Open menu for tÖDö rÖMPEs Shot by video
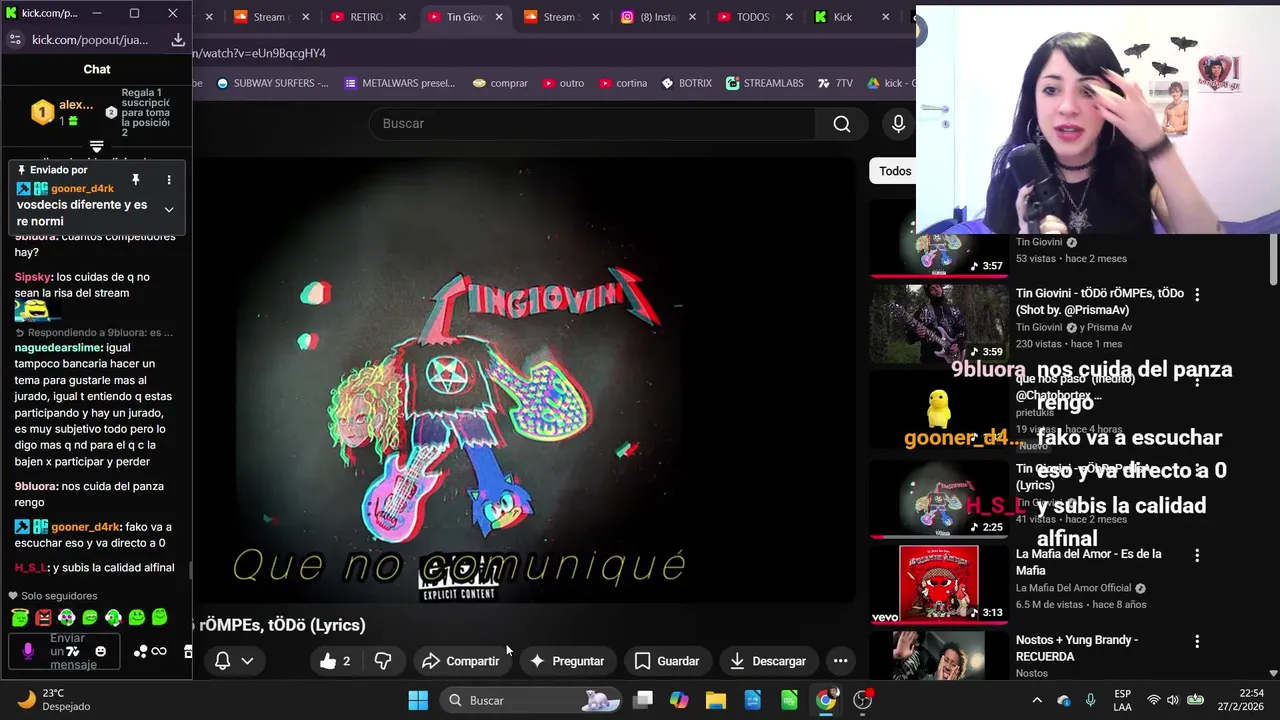The image size is (1280, 720). pyautogui.click(x=1197, y=294)
